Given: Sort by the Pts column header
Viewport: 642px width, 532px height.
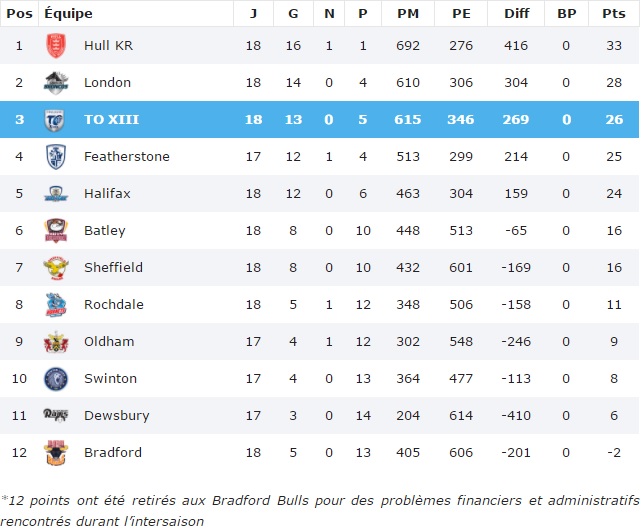Looking at the screenshot, I should click(613, 13).
